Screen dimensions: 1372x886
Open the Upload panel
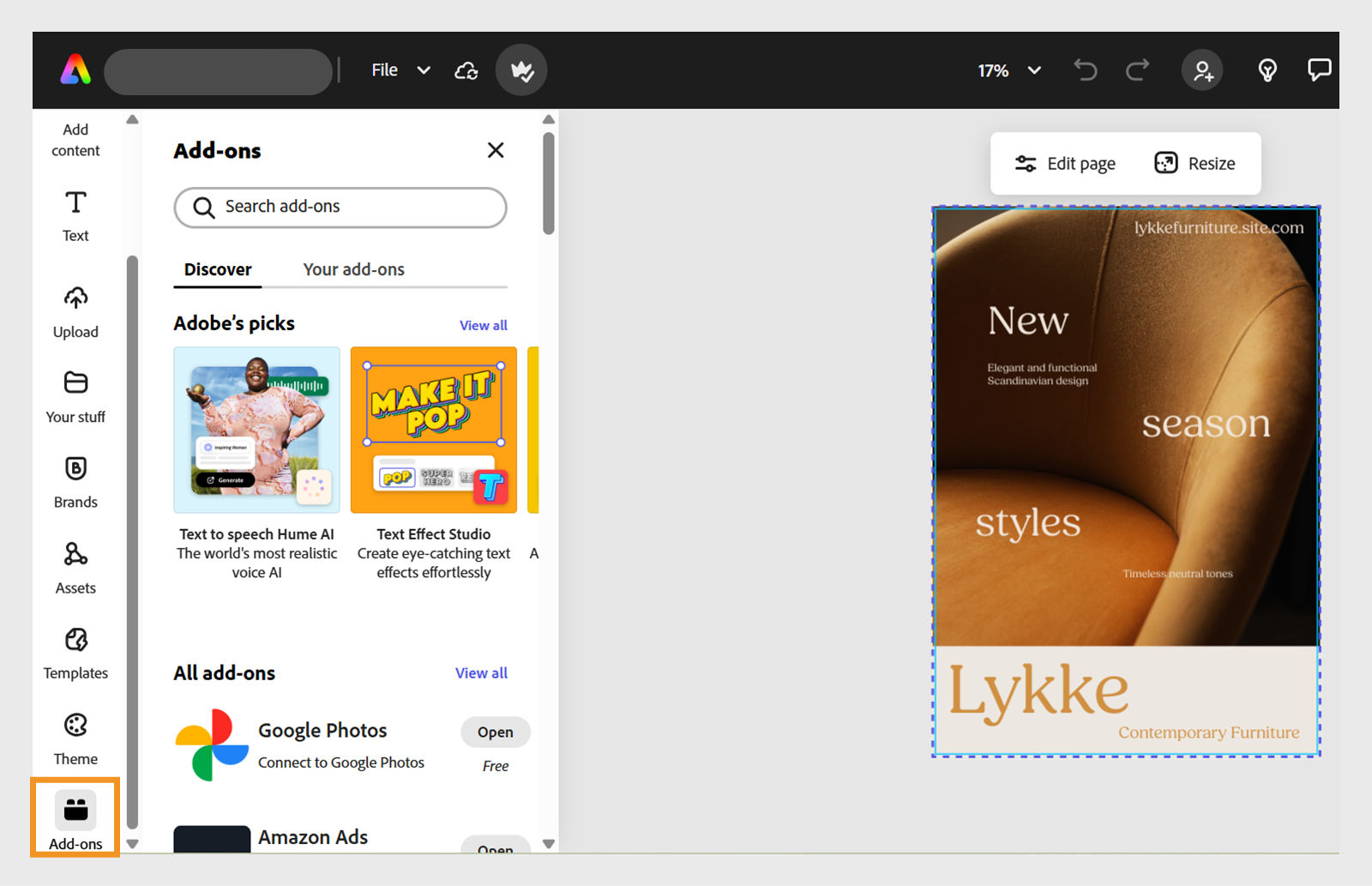75,311
